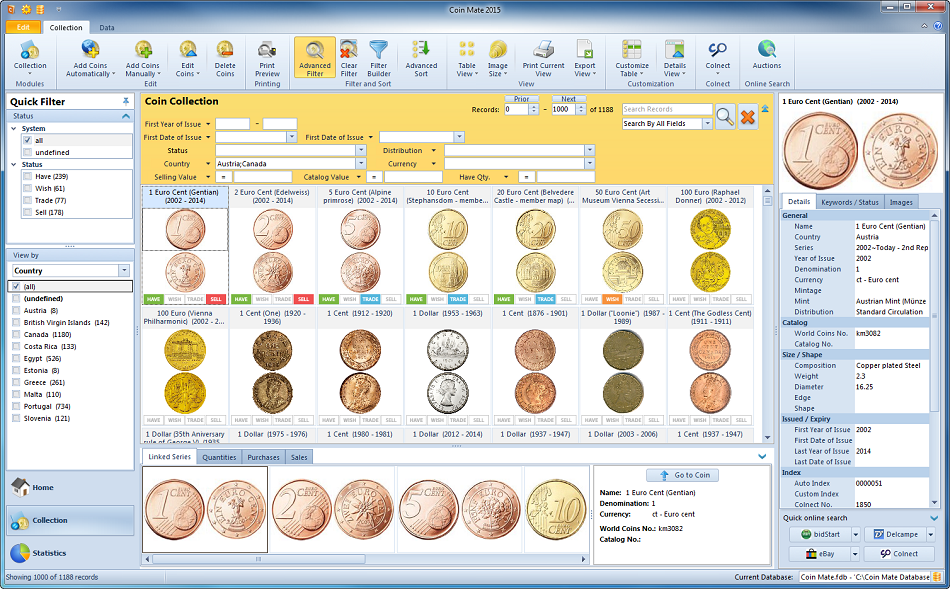Click the Colnect quick search button
The image size is (950, 589).
pos(899,554)
